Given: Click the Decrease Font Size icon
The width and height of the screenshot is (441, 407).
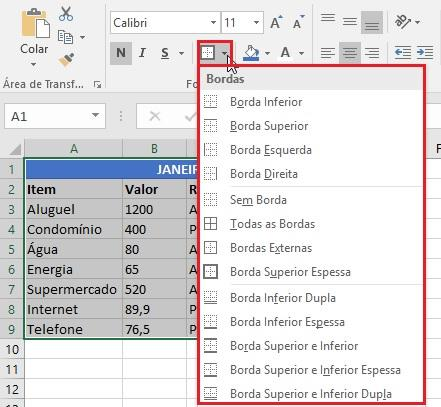Looking at the screenshot, I should 298,22.
